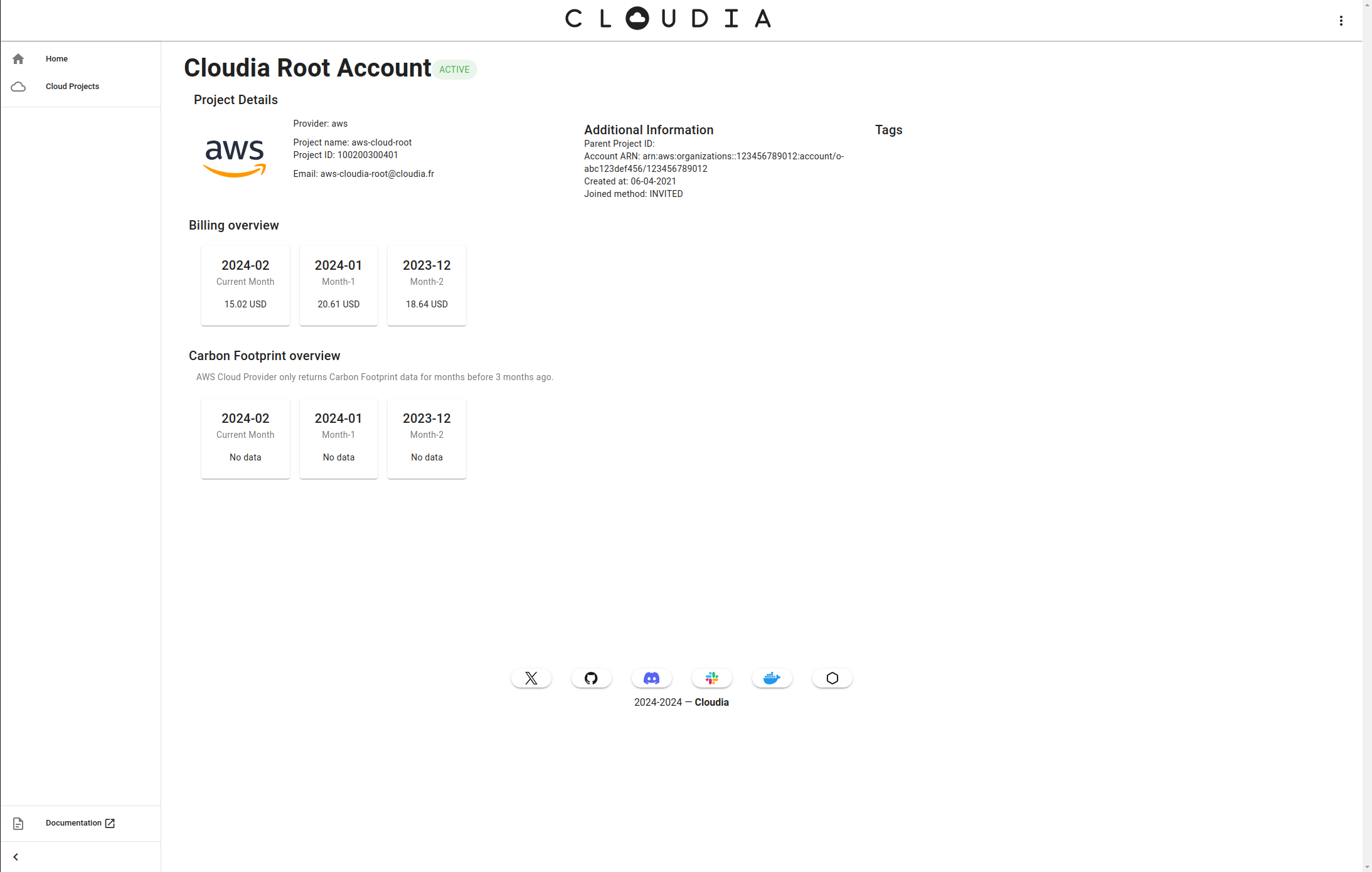This screenshot has height=872, width=1372.
Task: Click the Home house icon
Action: 18,59
